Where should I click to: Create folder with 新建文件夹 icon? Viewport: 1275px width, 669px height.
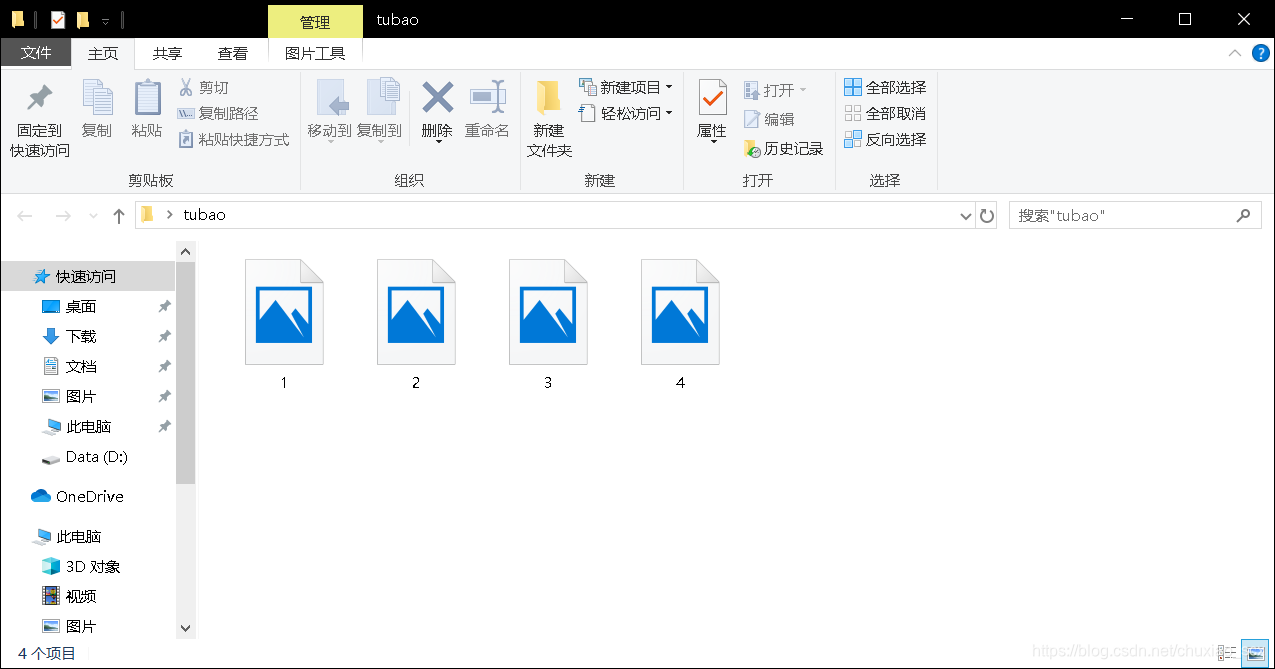pos(548,115)
